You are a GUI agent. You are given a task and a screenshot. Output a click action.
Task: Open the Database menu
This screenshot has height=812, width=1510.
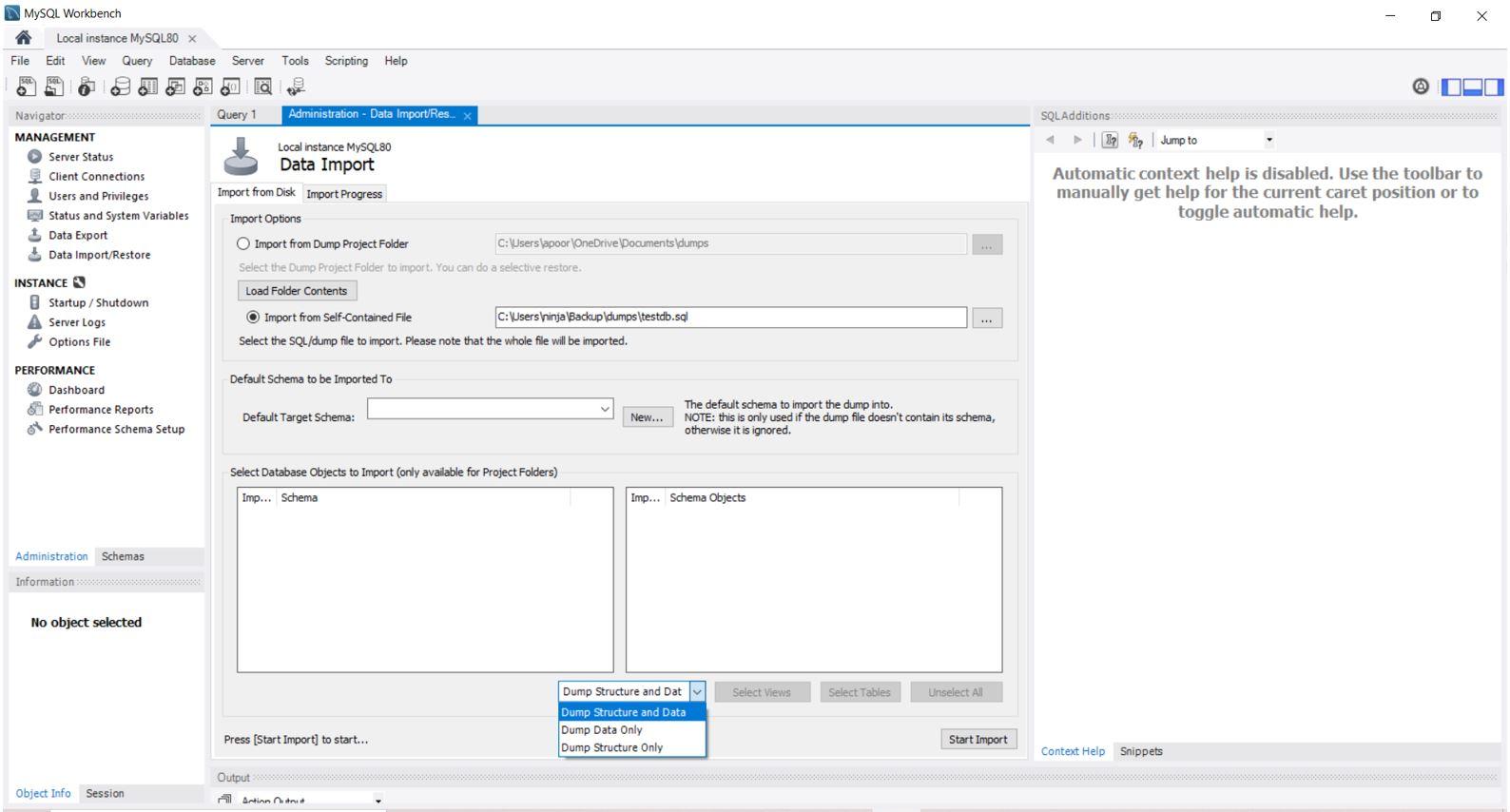click(192, 61)
